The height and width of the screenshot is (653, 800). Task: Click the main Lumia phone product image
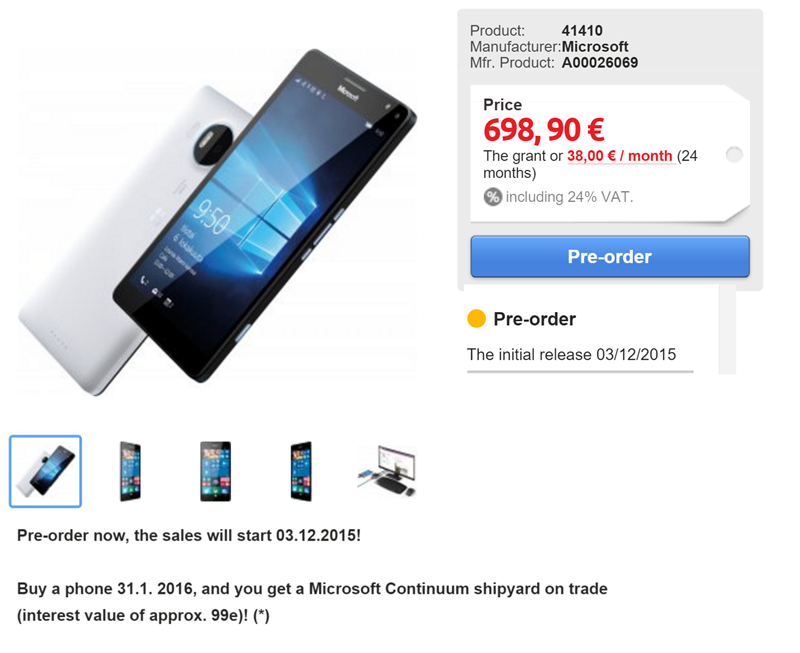[217, 222]
